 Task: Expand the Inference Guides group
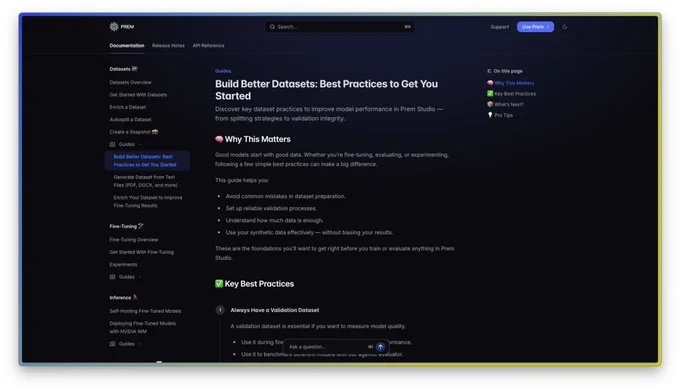point(140,344)
